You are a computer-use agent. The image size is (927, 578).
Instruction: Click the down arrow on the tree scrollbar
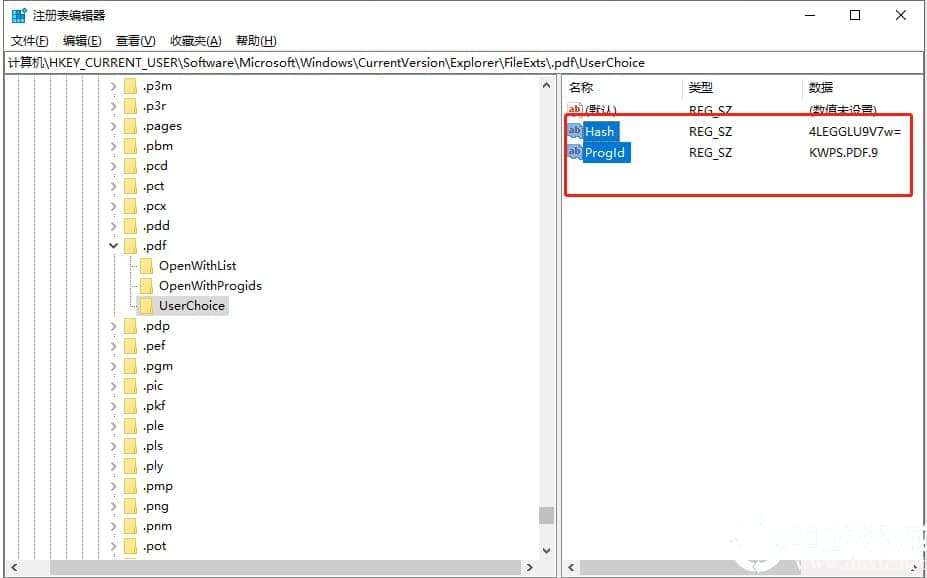(x=546, y=549)
